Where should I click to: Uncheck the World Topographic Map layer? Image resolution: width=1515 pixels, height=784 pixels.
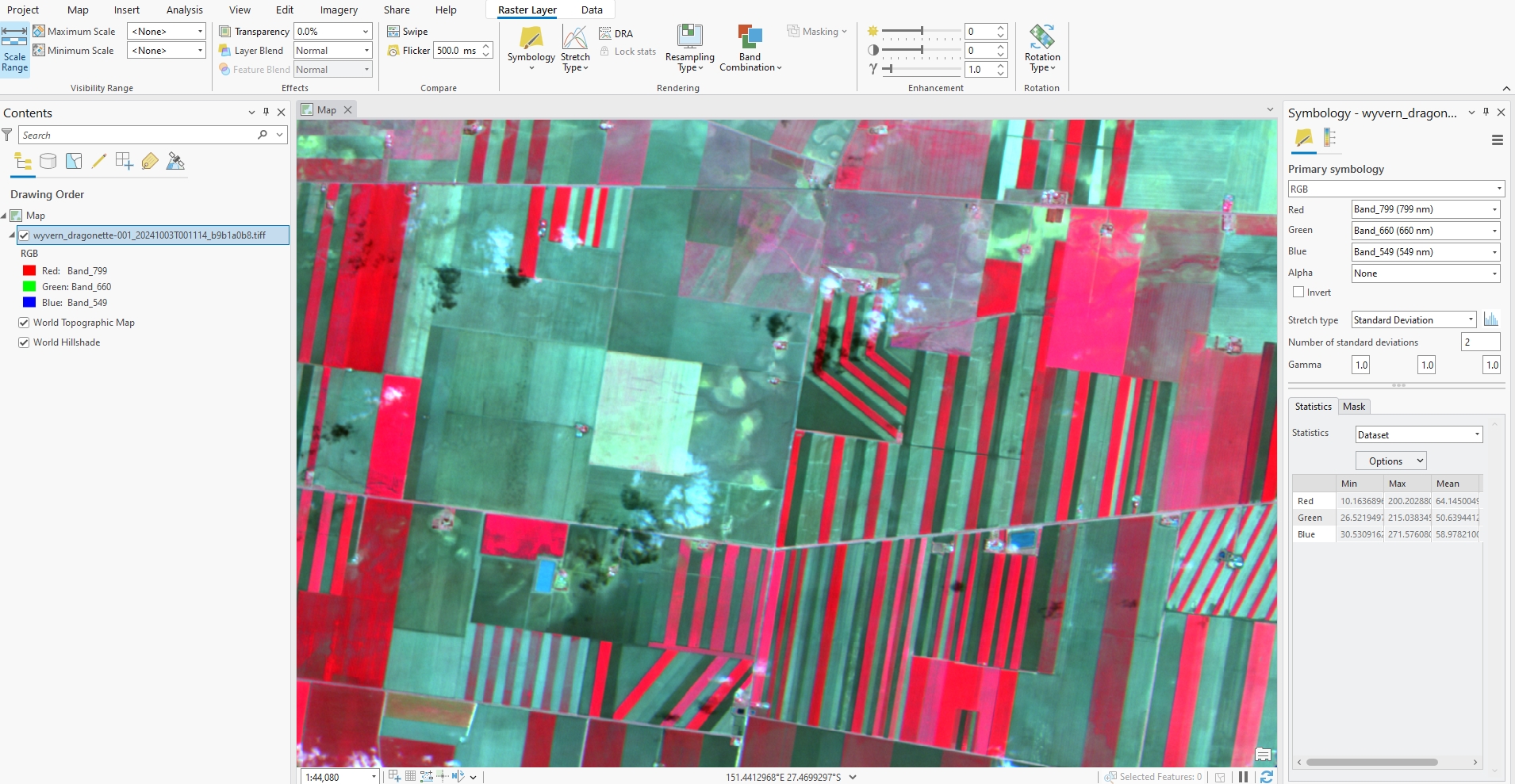[24, 323]
